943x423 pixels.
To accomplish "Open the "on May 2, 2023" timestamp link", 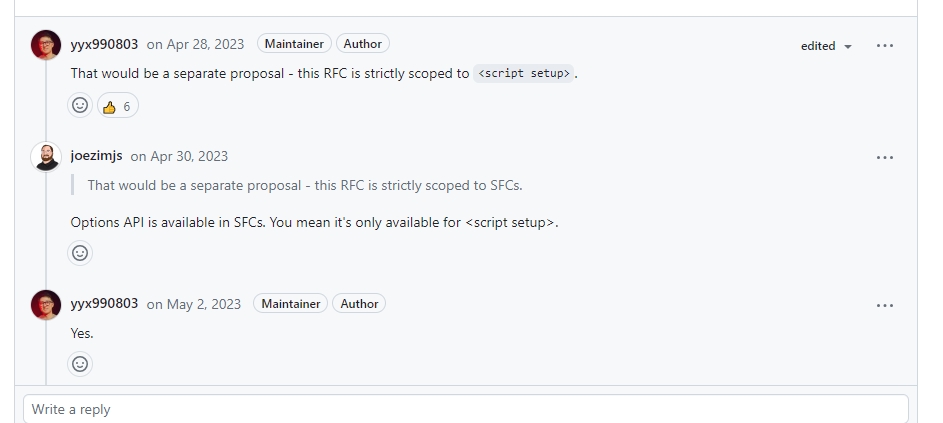I will (194, 304).
